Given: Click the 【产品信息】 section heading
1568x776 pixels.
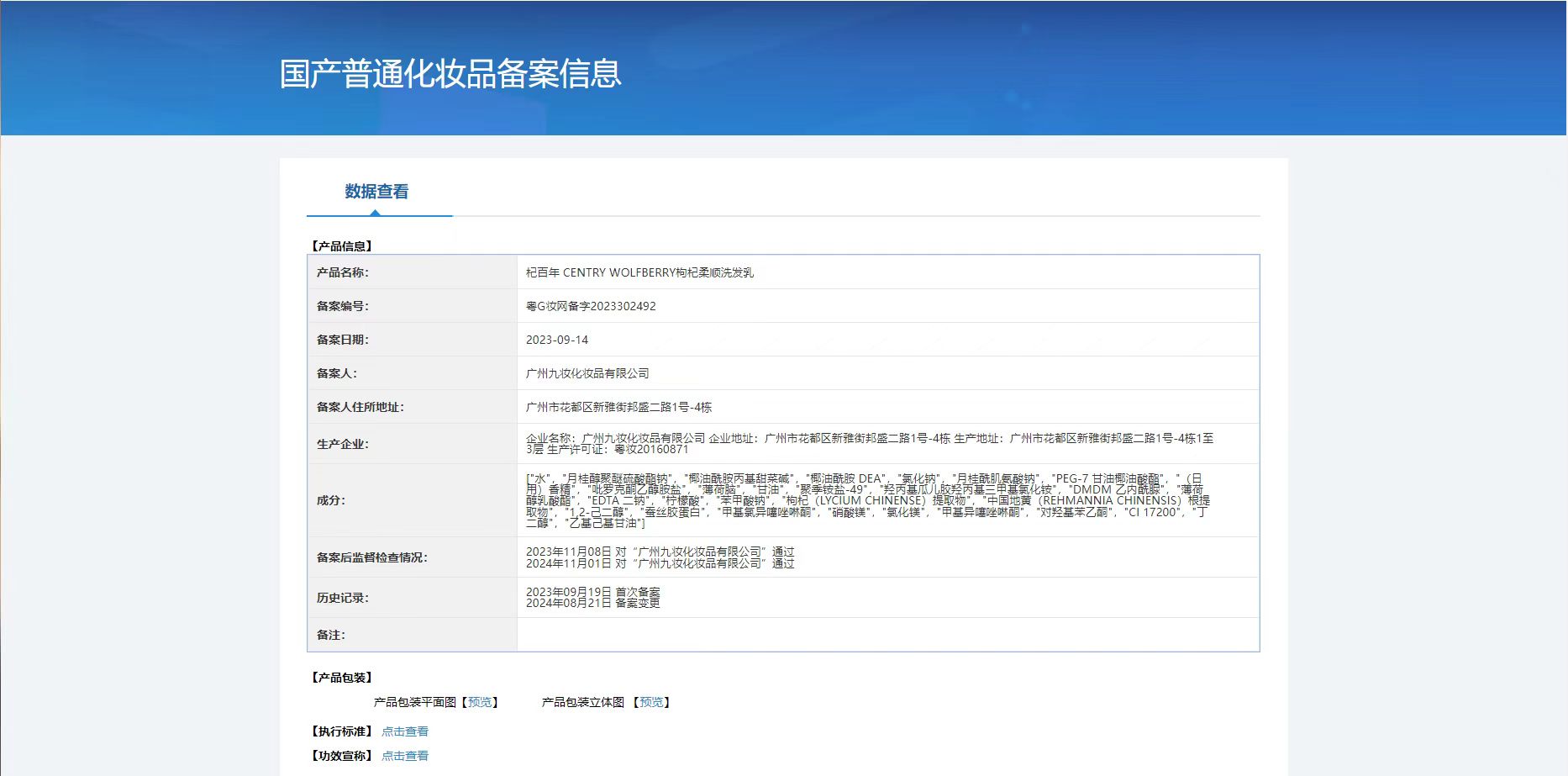Looking at the screenshot, I should tap(342, 246).
